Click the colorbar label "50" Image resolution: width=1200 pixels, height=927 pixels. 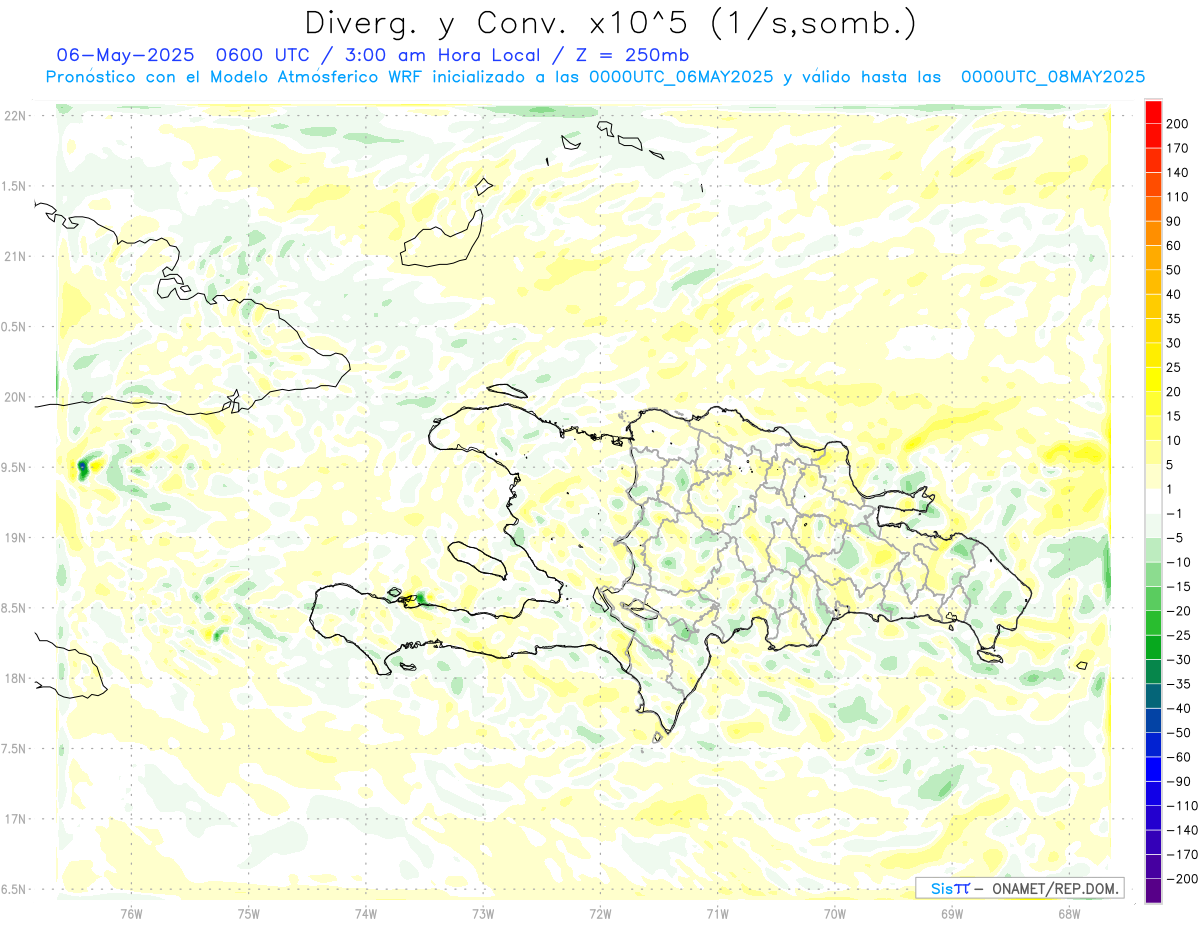click(1175, 270)
